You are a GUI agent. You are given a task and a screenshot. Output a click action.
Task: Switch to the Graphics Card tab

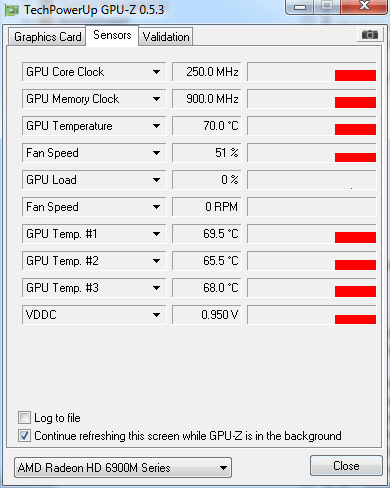(x=48, y=37)
